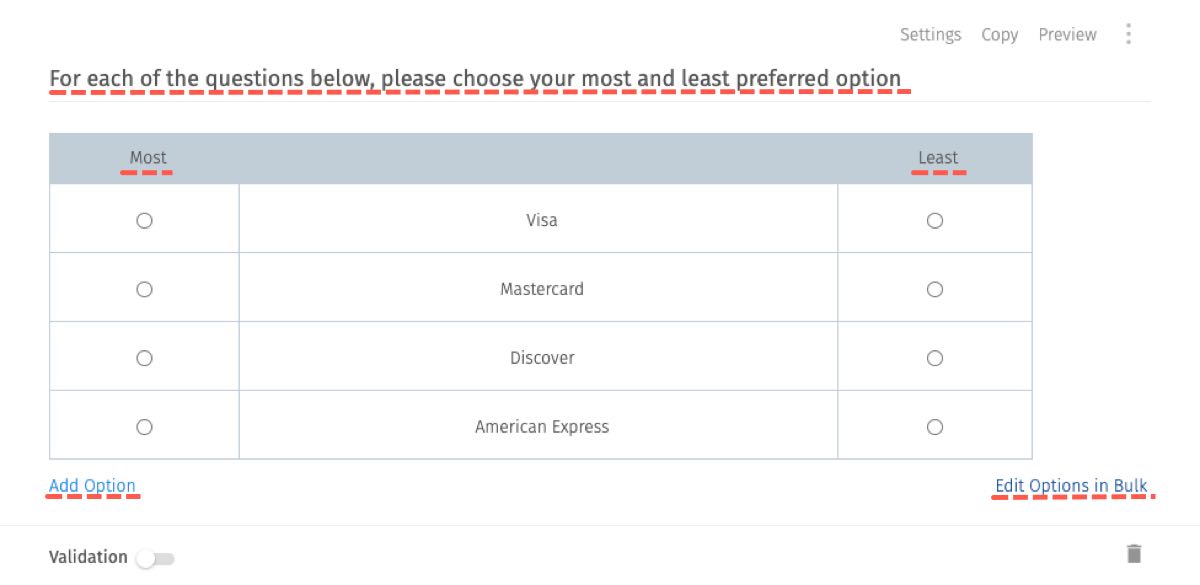Select the Most radio button for Visa

tap(143, 220)
